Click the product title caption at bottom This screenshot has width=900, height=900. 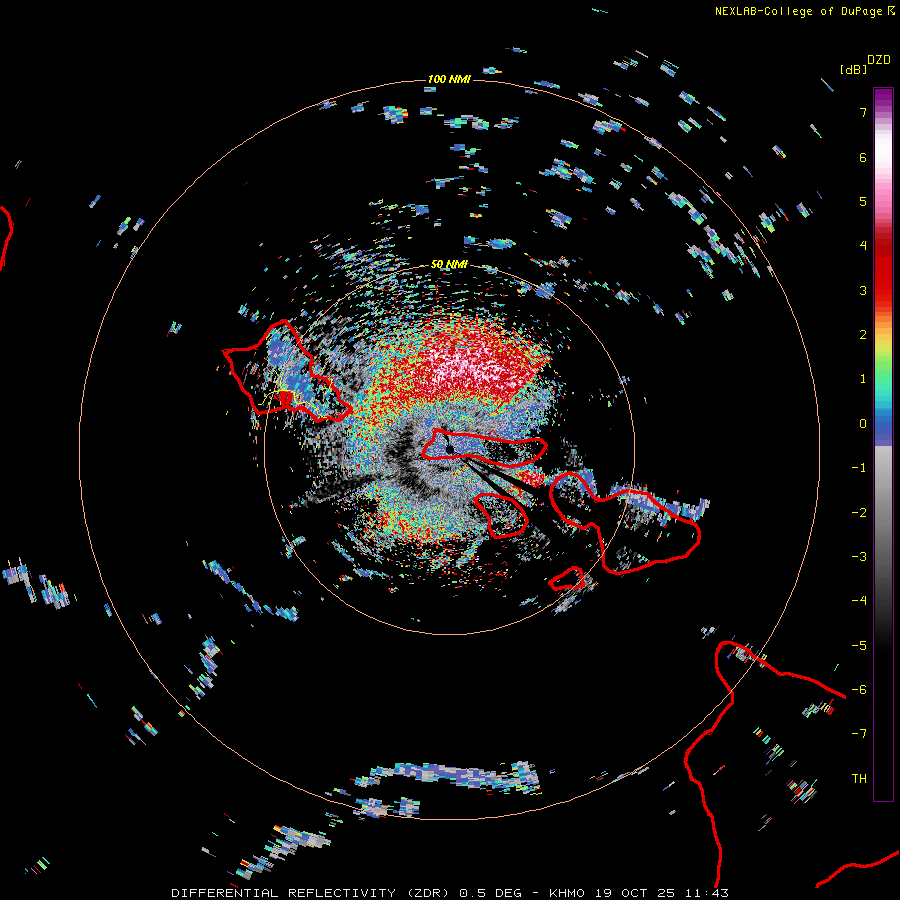(450, 893)
